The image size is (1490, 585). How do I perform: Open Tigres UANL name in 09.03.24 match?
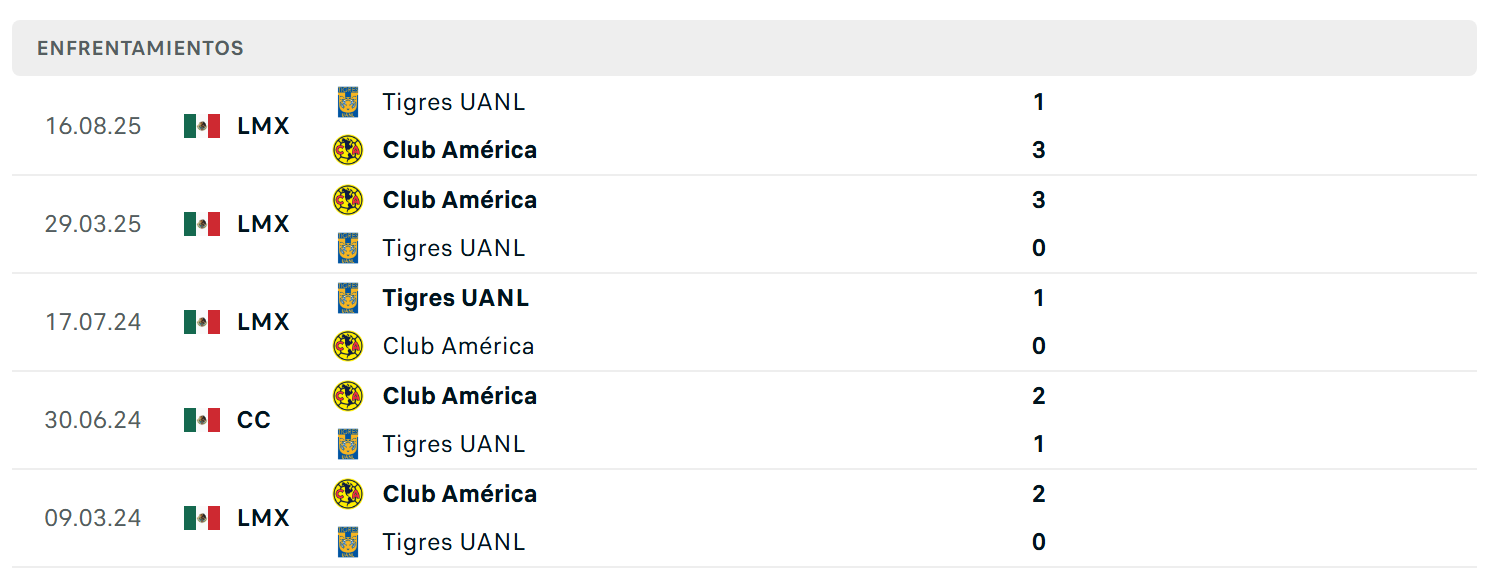click(x=454, y=542)
